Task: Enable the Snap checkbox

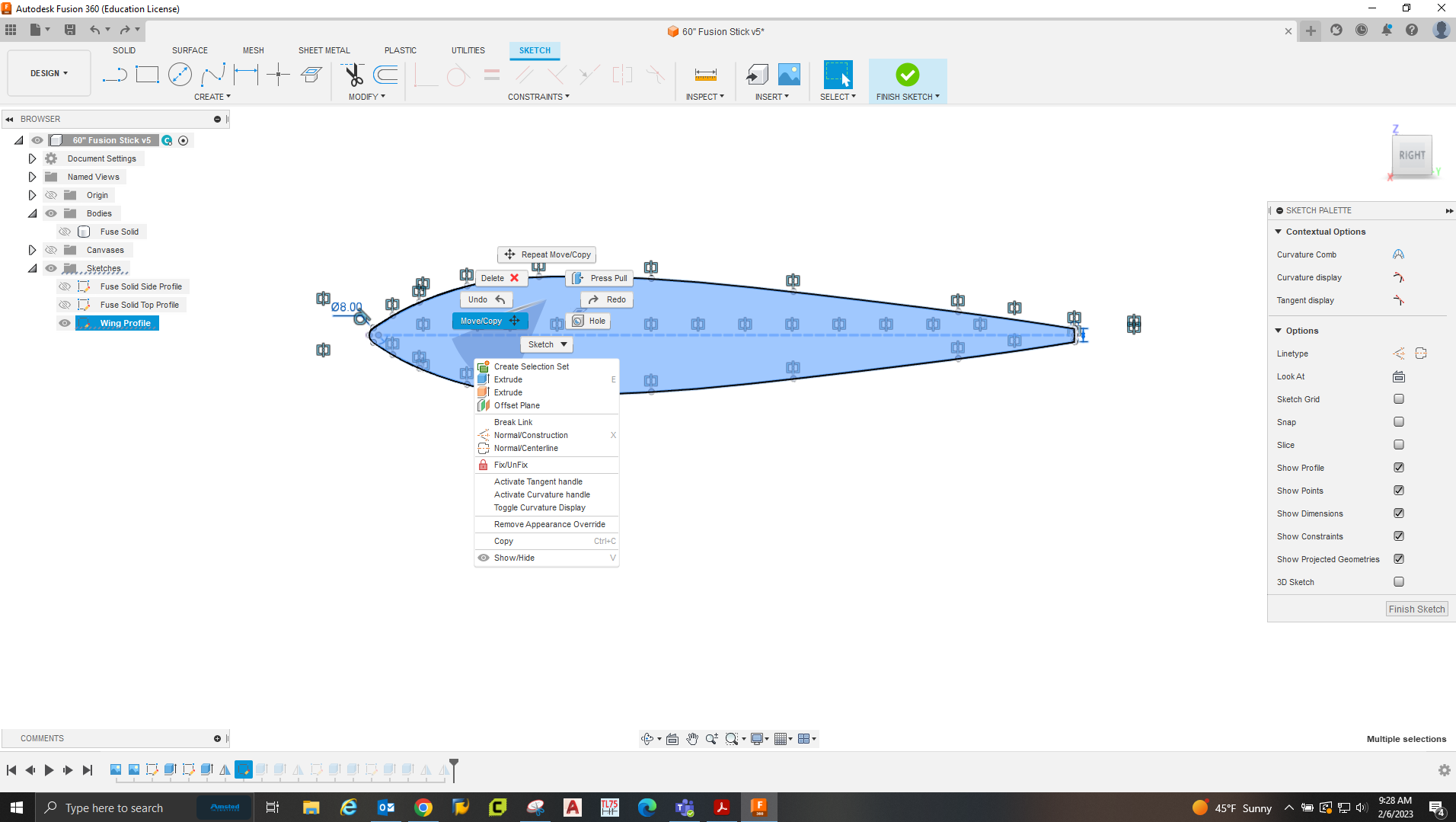Action: point(1398,422)
